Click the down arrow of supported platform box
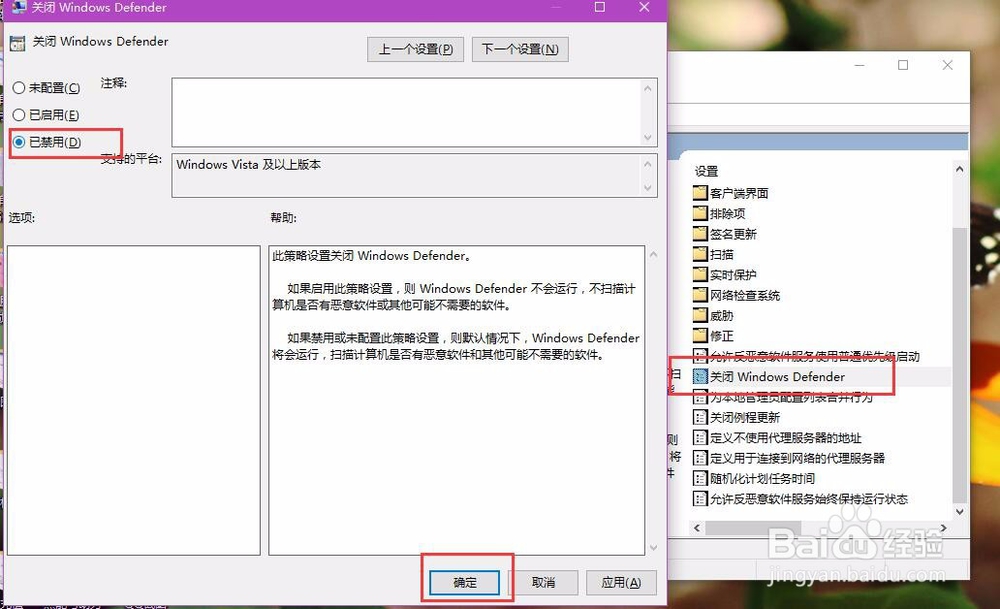 point(648,188)
